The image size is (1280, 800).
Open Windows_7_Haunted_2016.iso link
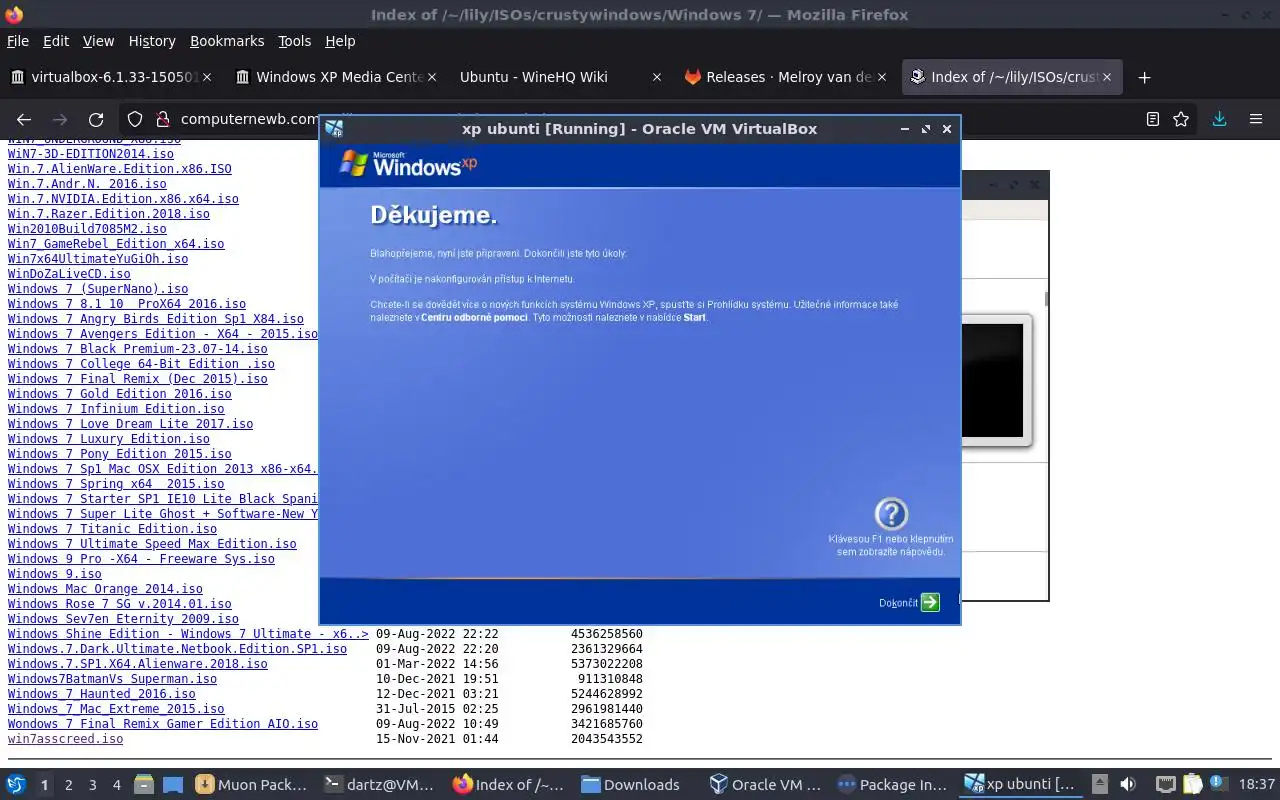[102, 694]
